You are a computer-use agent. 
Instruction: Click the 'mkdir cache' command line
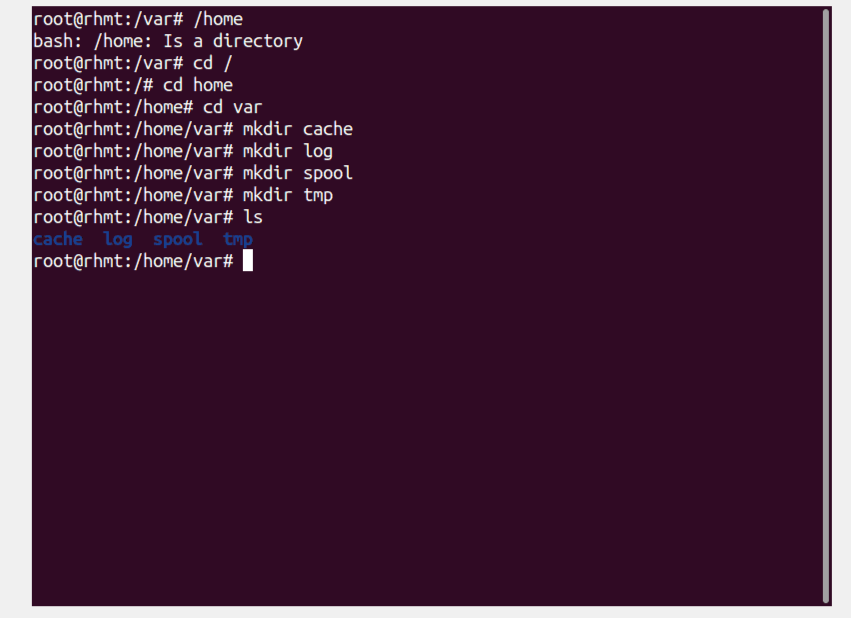[193, 129]
